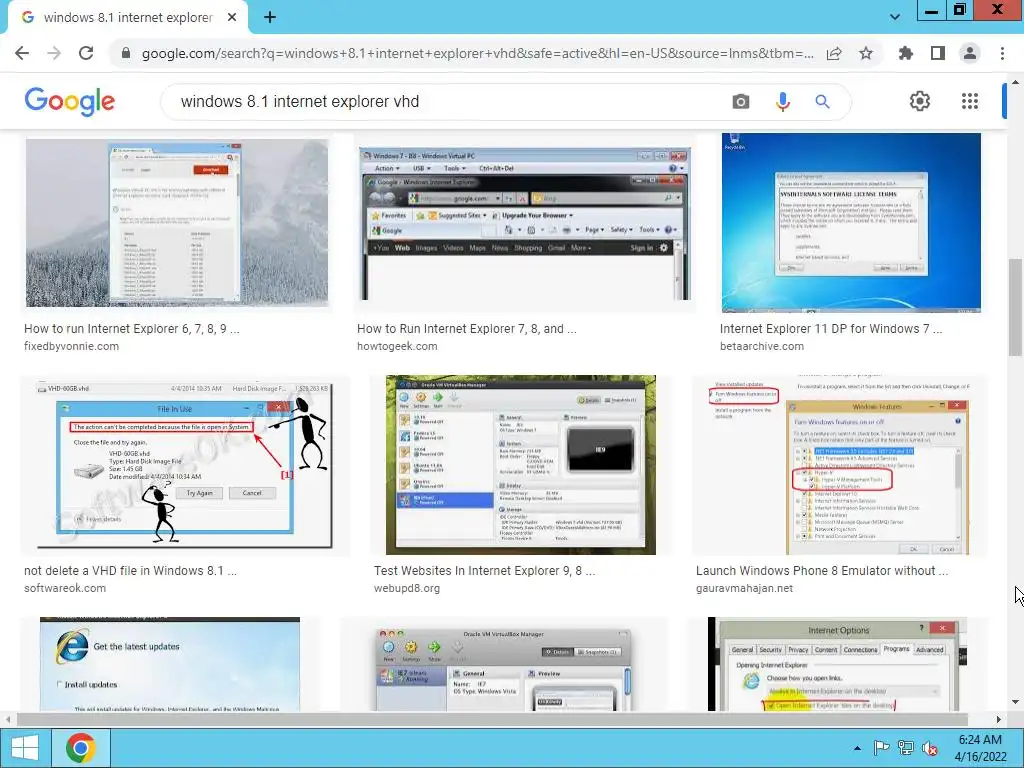Click the horizontal scrollbar right arrow
Screen dimensions: 1024x768
[x=999, y=719]
